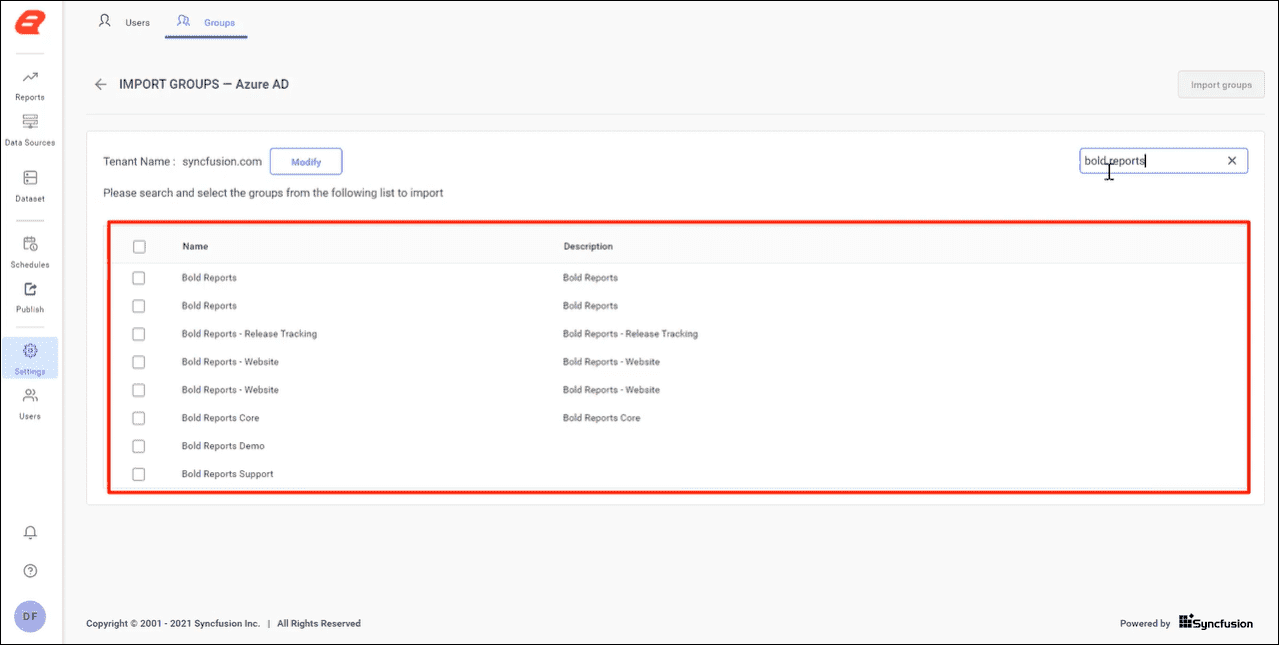This screenshot has height=645, width=1279.
Task: Check the first Bold Reports group
Action: tap(139, 278)
